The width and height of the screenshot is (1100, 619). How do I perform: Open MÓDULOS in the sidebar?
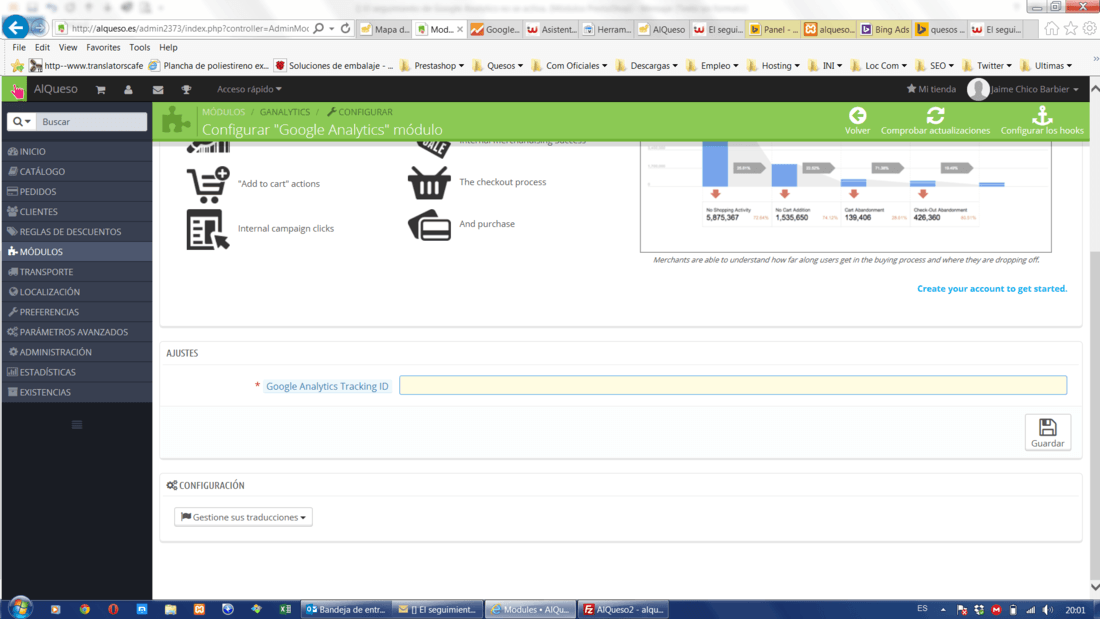tap(76, 251)
